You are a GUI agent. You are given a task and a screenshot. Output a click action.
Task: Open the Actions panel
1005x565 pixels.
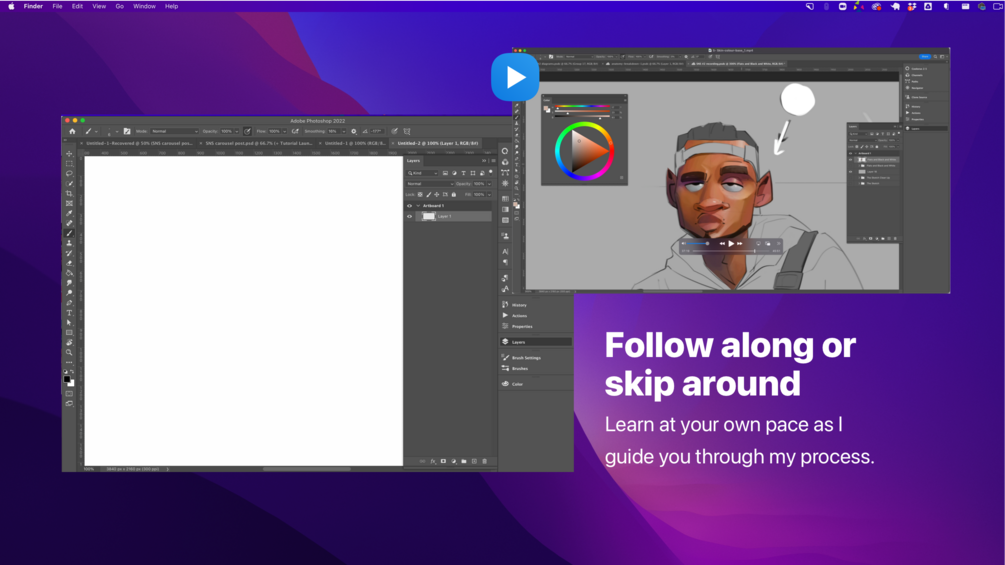(x=519, y=316)
